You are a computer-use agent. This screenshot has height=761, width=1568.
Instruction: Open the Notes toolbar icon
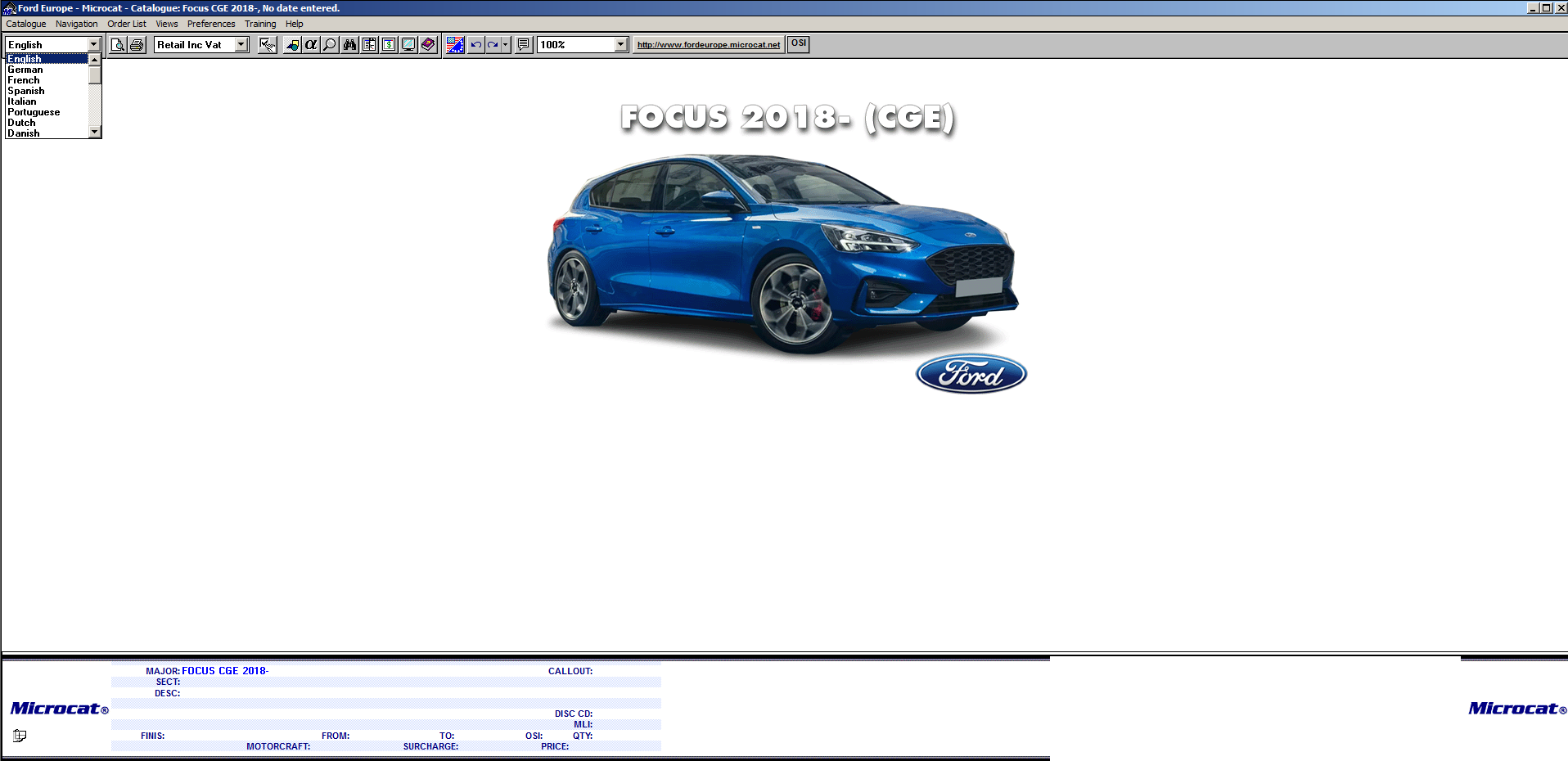coord(522,44)
